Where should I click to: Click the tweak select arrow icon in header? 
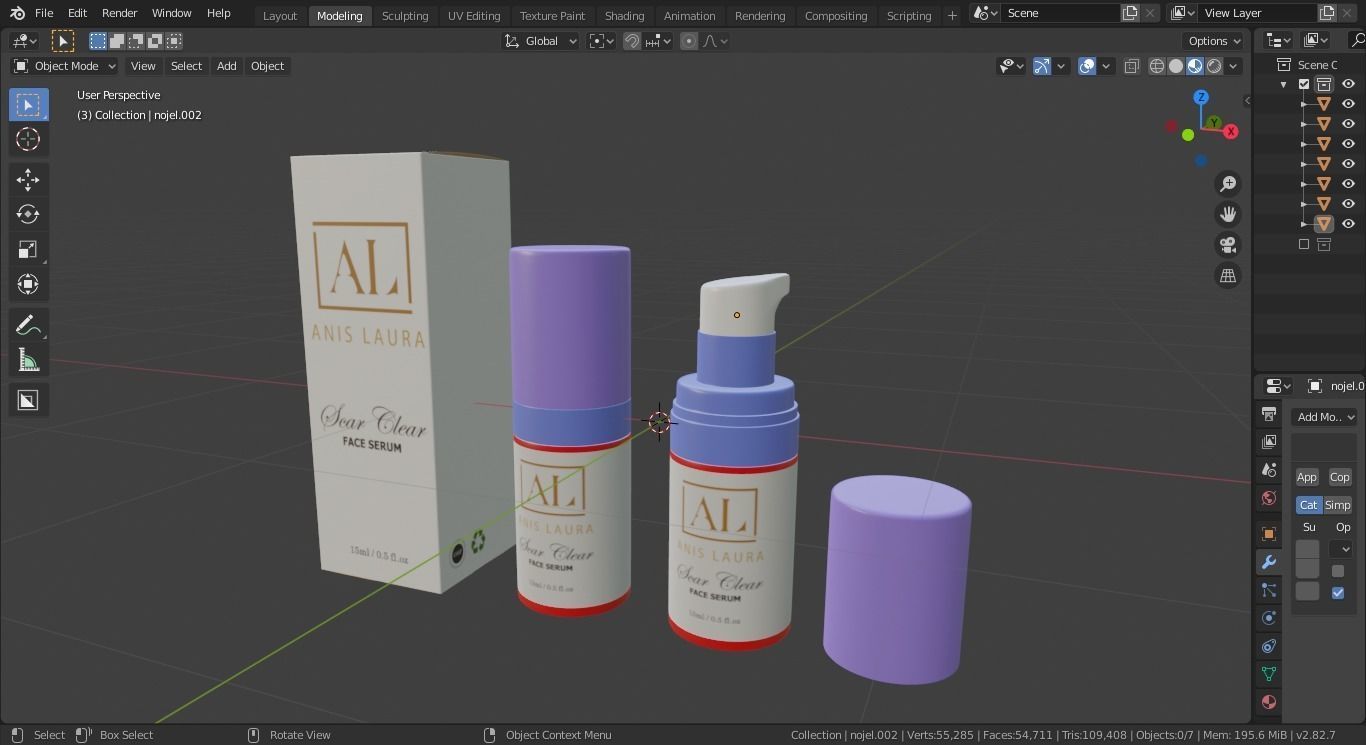(62, 41)
